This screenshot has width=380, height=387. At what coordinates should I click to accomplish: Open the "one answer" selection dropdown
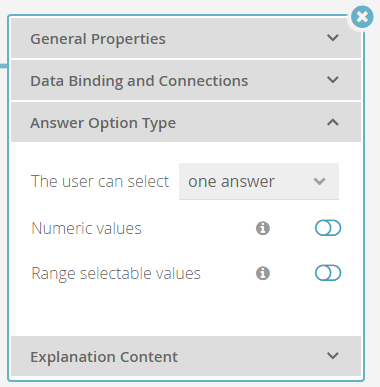(259, 182)
